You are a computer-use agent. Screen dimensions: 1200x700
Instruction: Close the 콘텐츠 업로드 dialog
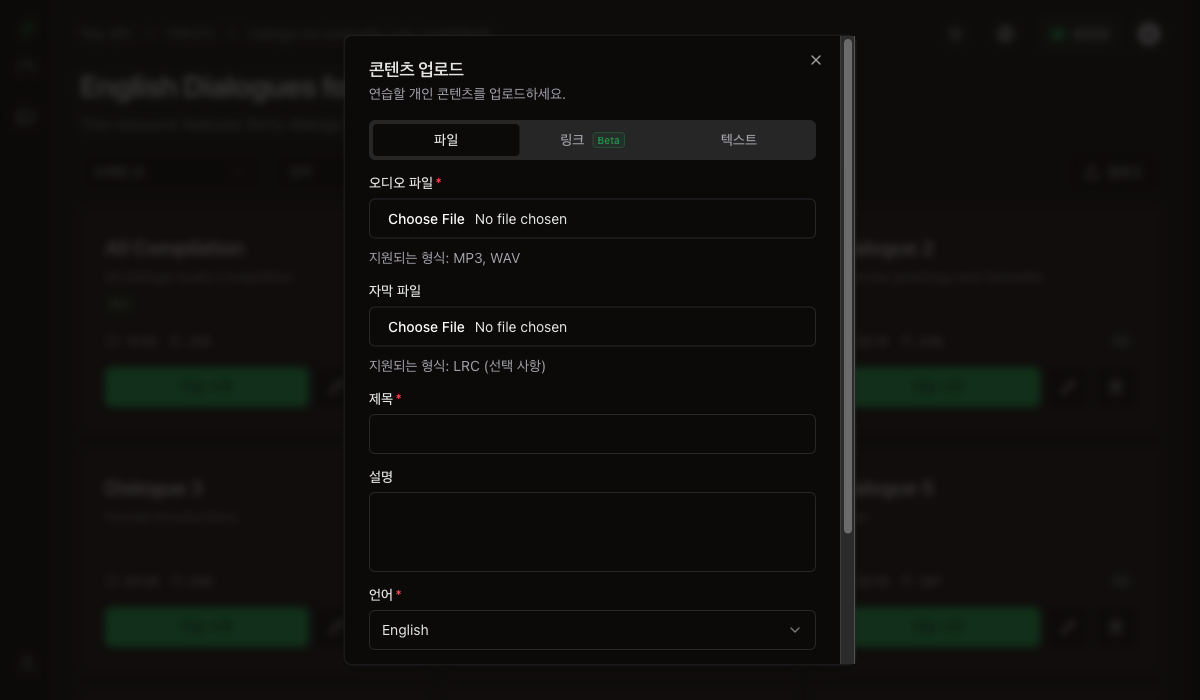point(816,60)
